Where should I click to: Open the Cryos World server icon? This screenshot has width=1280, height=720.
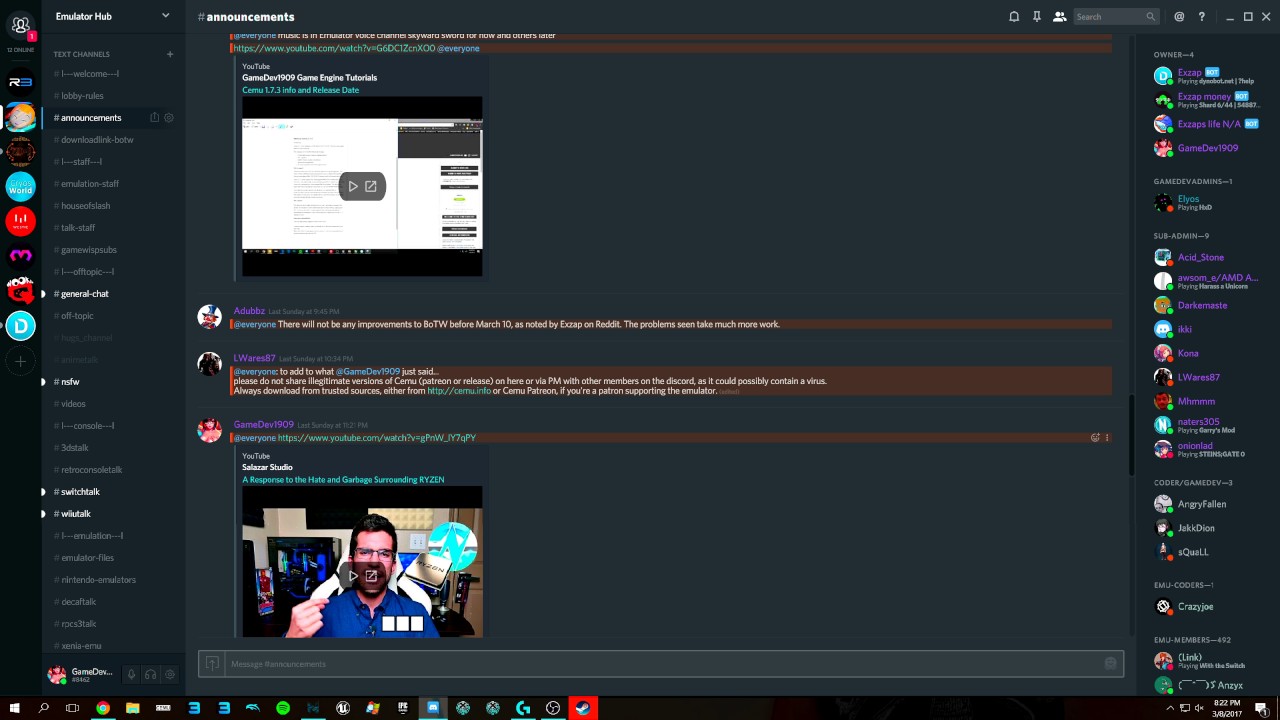pyautogui.click(x=20, y=186)
